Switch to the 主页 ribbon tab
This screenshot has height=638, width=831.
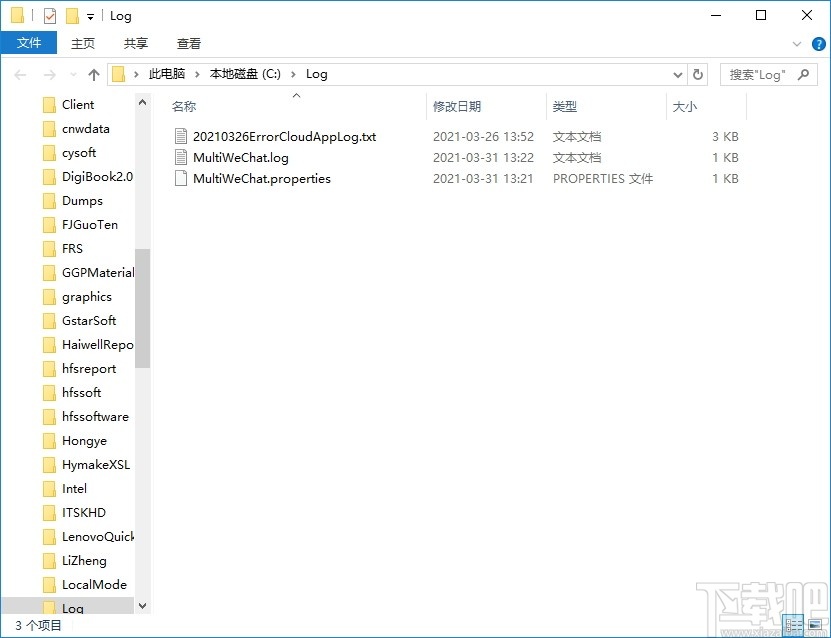(x=83, y=43)
